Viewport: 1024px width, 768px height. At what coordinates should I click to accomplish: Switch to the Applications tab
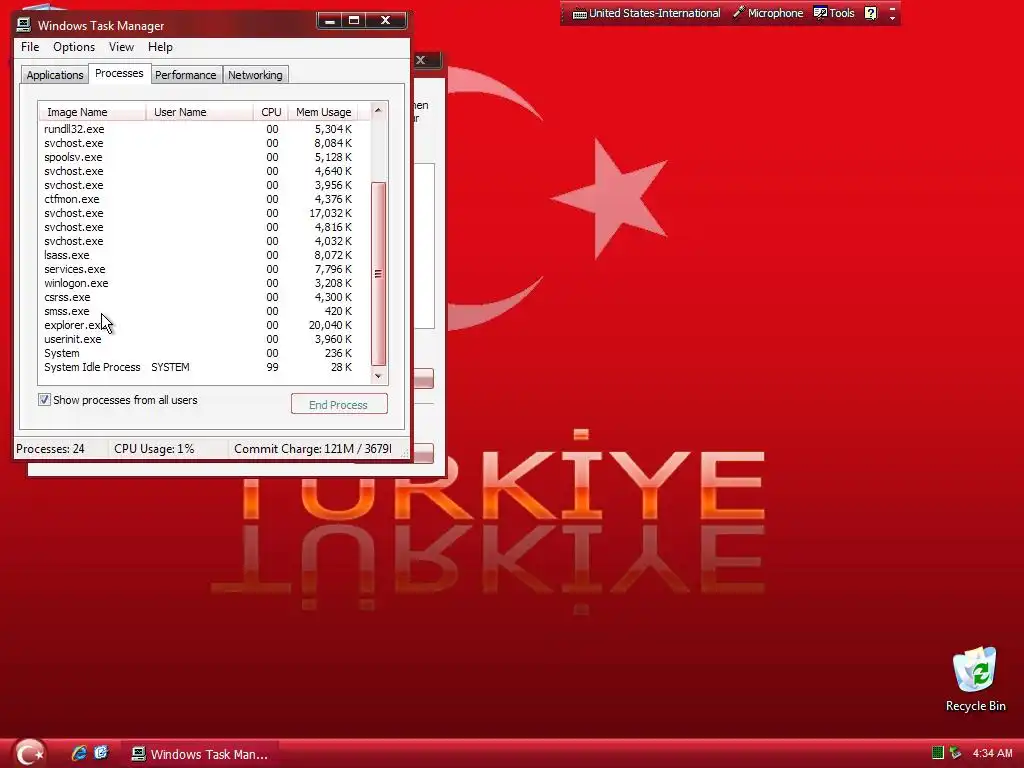tap(55, 75)
